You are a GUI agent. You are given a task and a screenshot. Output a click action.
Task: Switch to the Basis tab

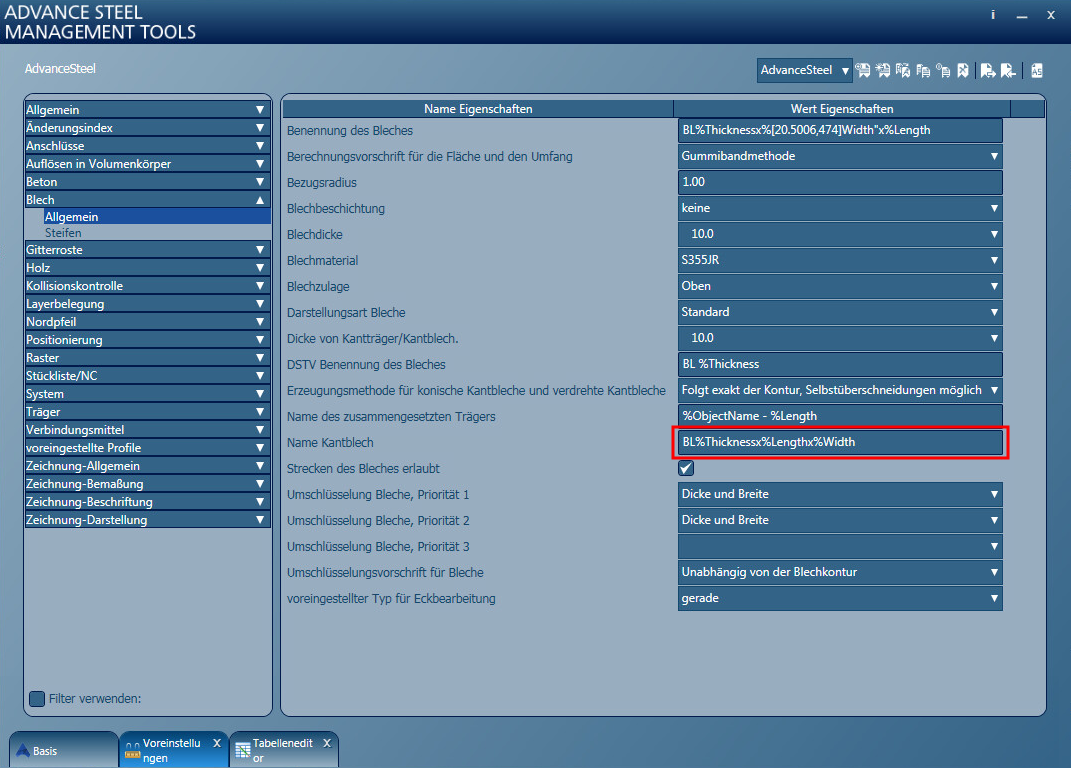64,750
